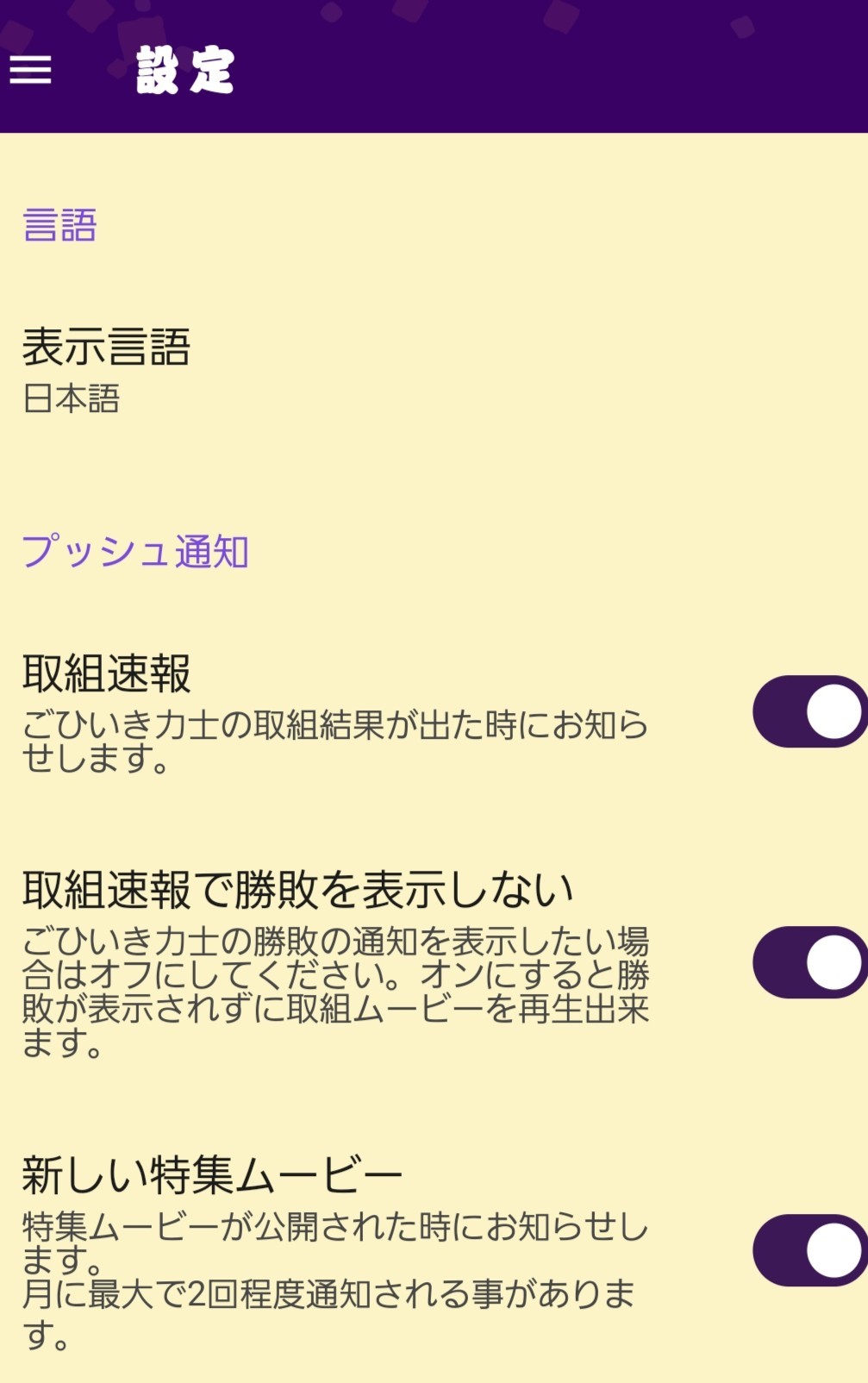
Task: Tap the 日本語 current language value
Action: pyautogui.click(x=72, y=399)
